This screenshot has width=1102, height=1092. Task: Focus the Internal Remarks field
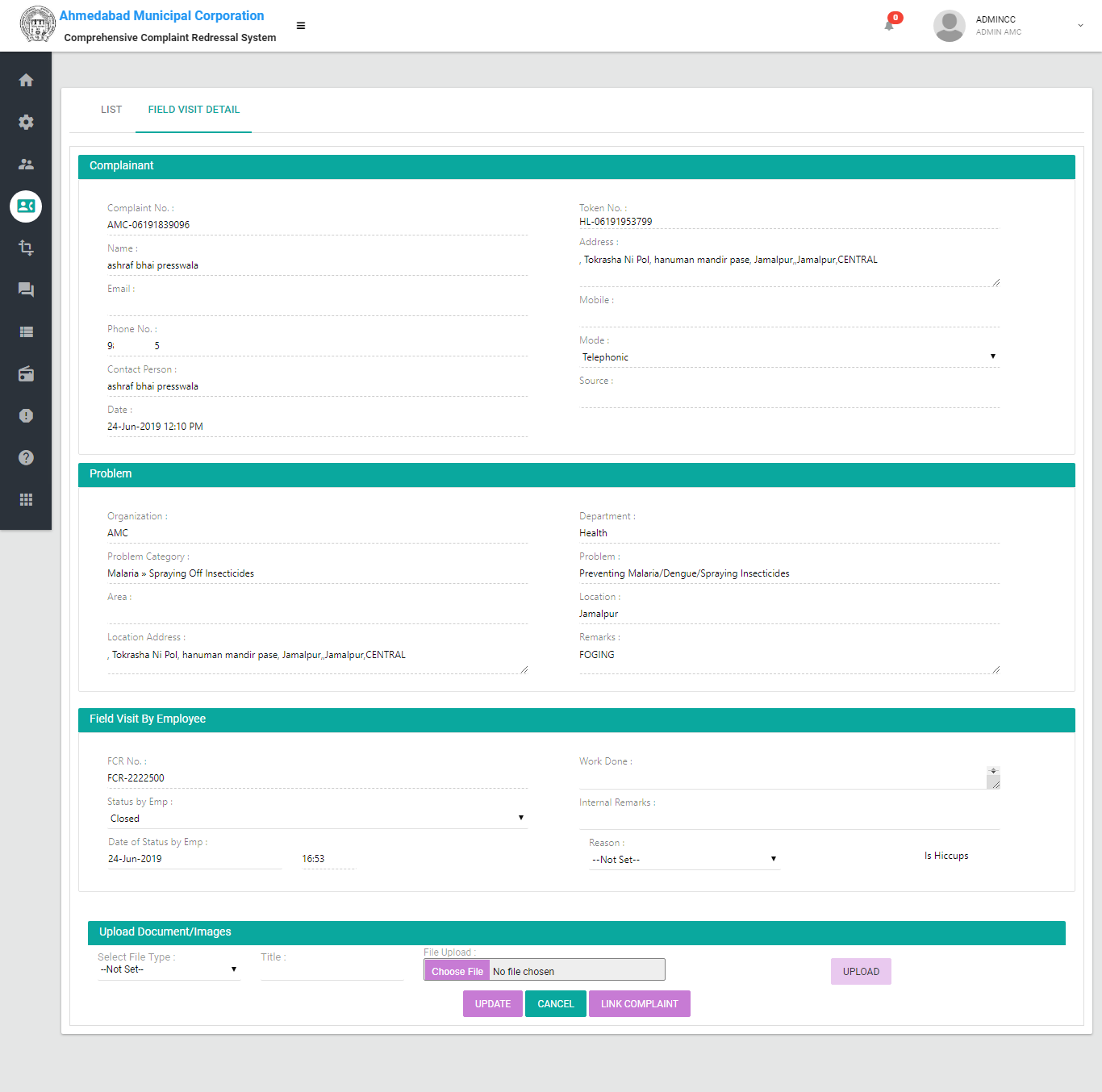click(x=789, y=819)
